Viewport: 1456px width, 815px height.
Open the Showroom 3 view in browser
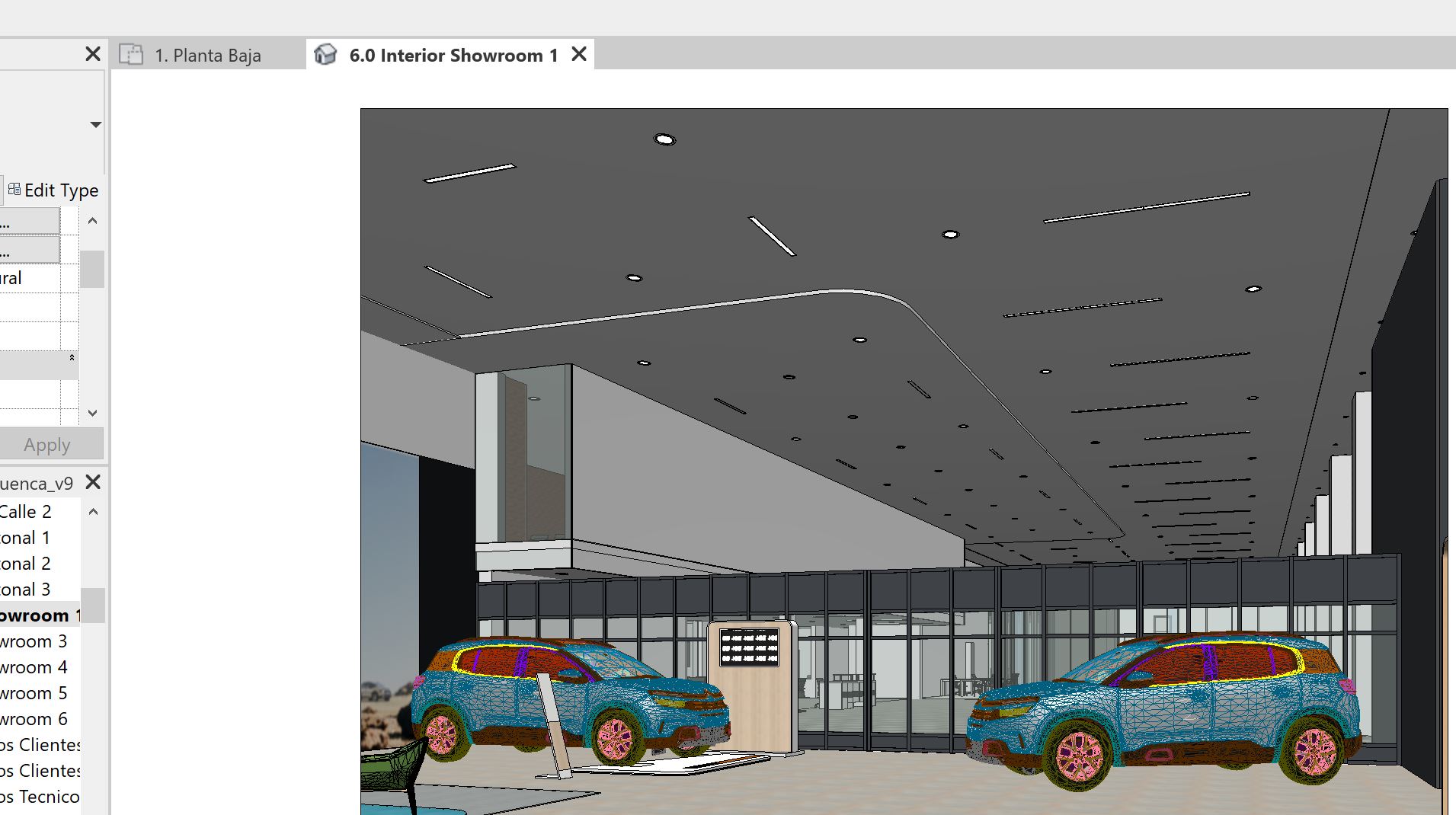coord(32,641)
